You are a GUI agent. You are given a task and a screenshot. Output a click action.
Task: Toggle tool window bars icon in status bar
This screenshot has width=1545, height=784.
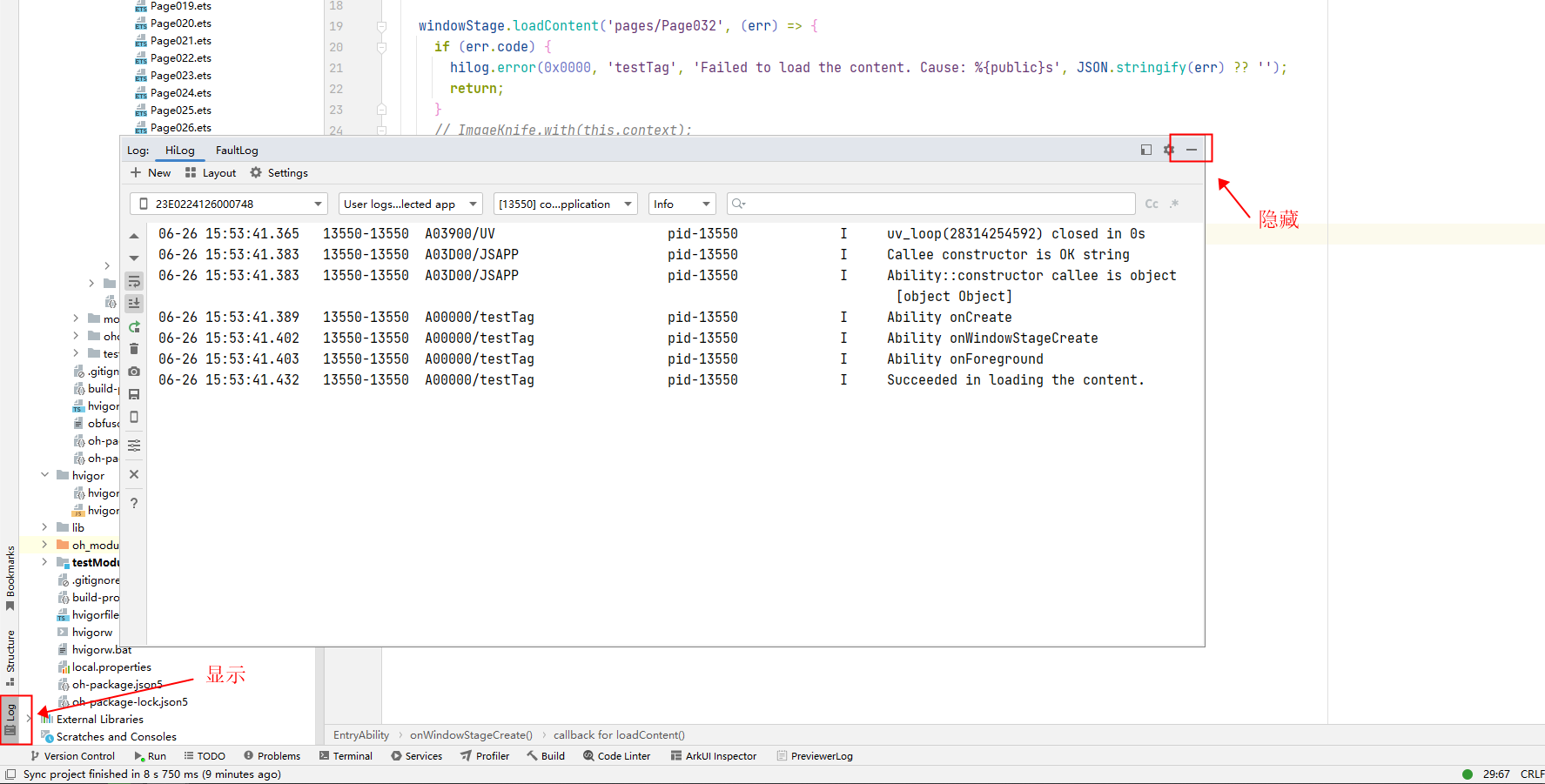(10, 774)
